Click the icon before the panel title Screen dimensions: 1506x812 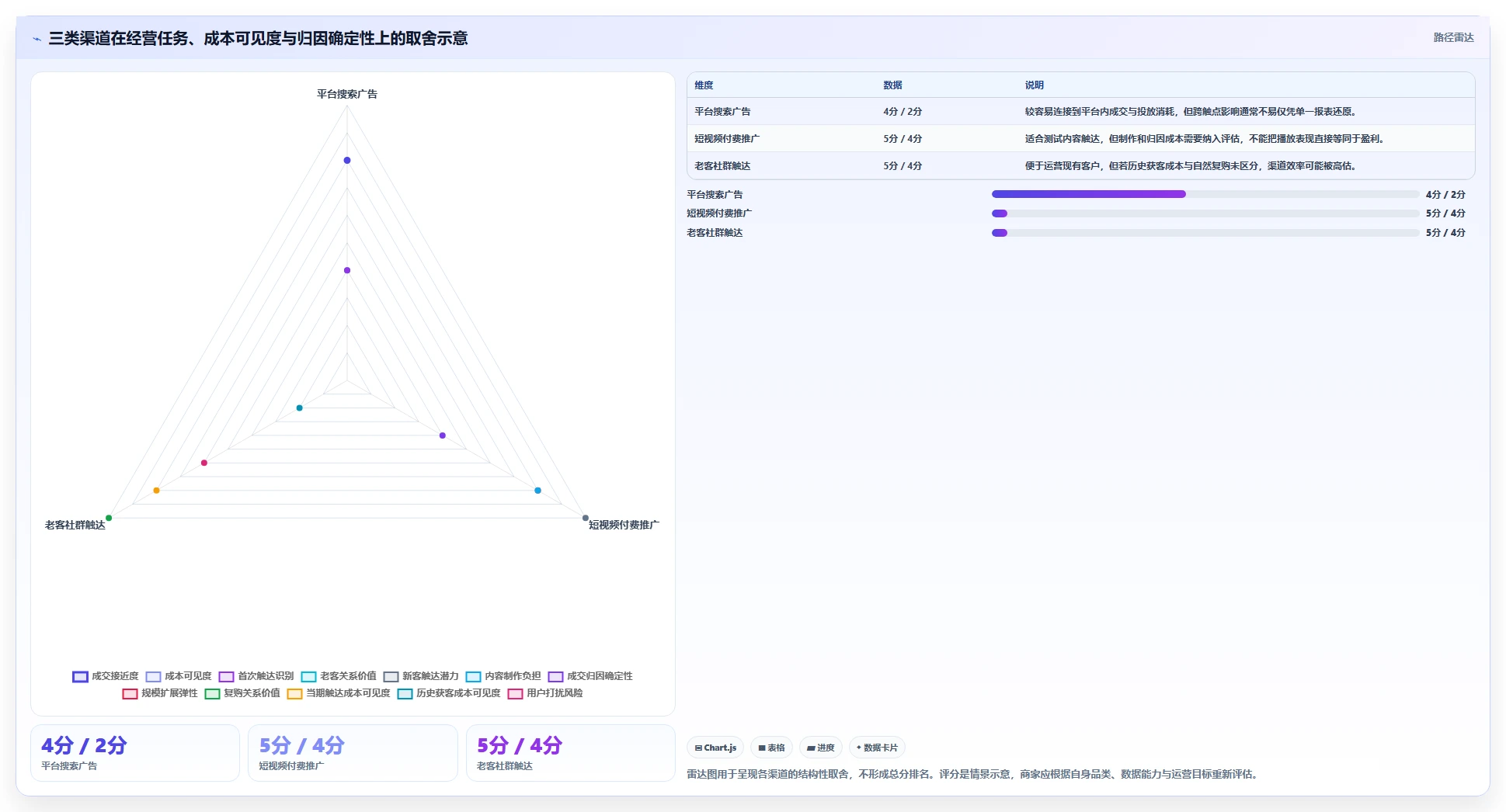pos(37,39)
